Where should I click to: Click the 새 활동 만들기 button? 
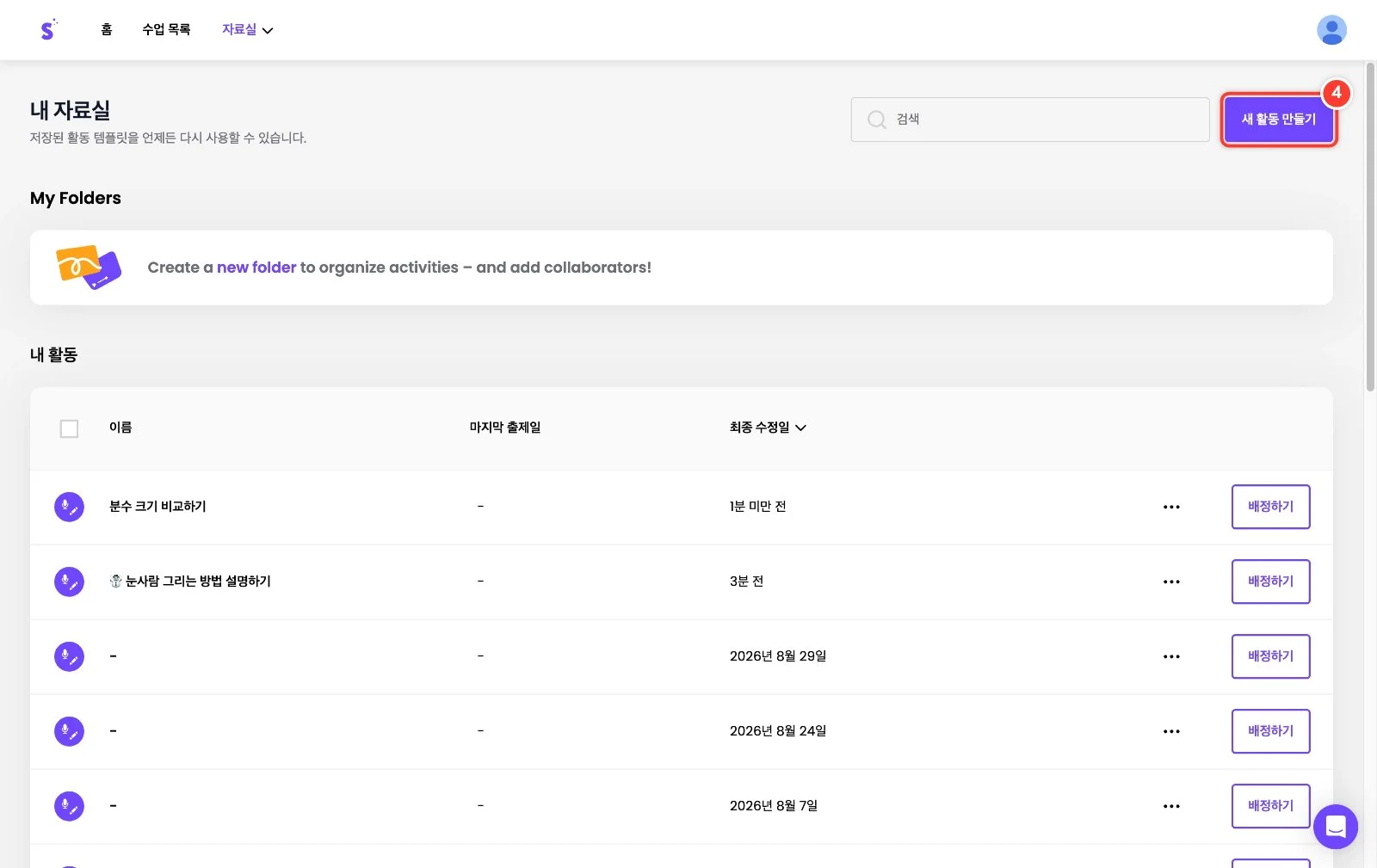(1279, 120)
